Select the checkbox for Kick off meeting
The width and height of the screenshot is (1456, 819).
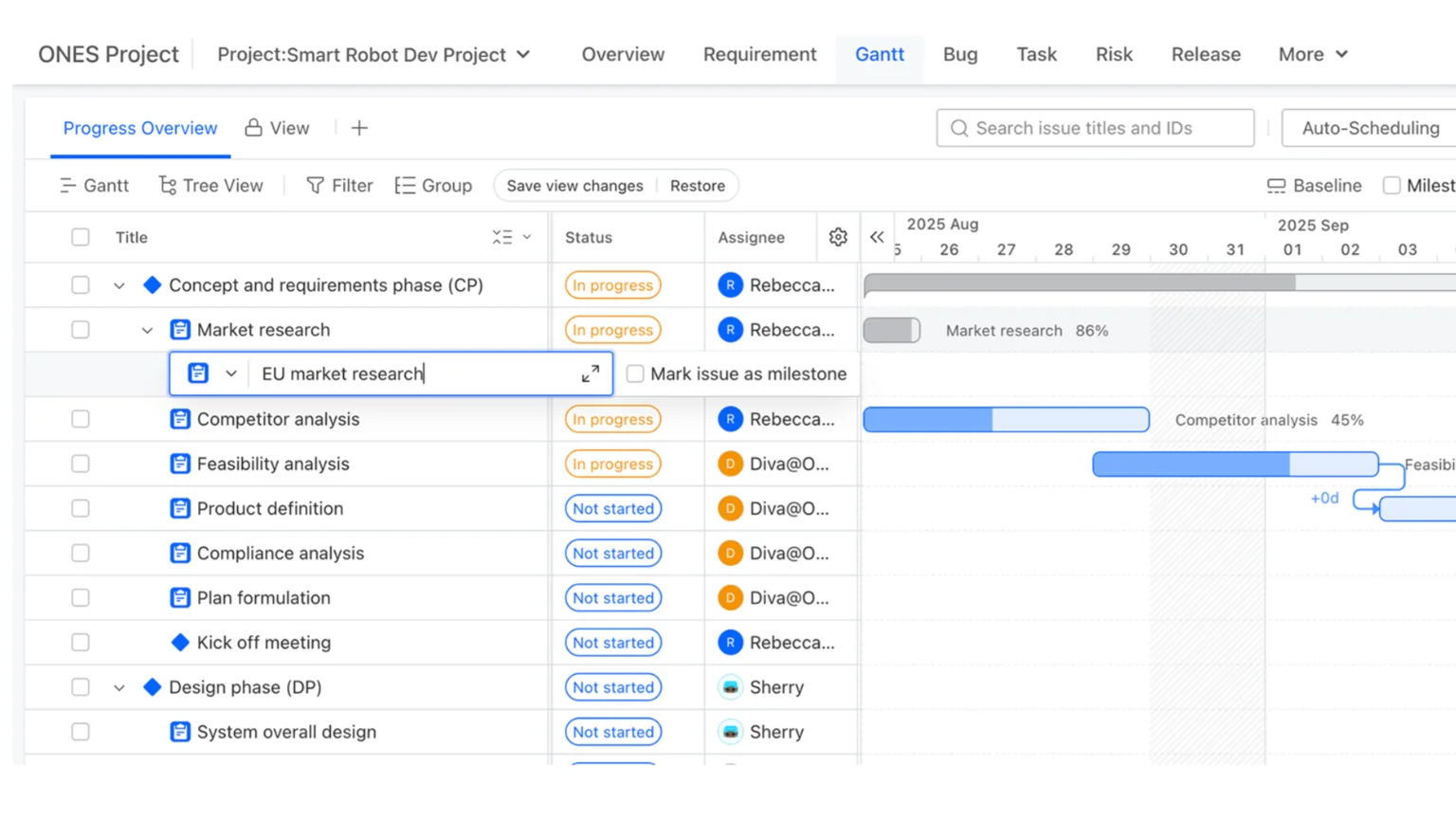[81, 643]
